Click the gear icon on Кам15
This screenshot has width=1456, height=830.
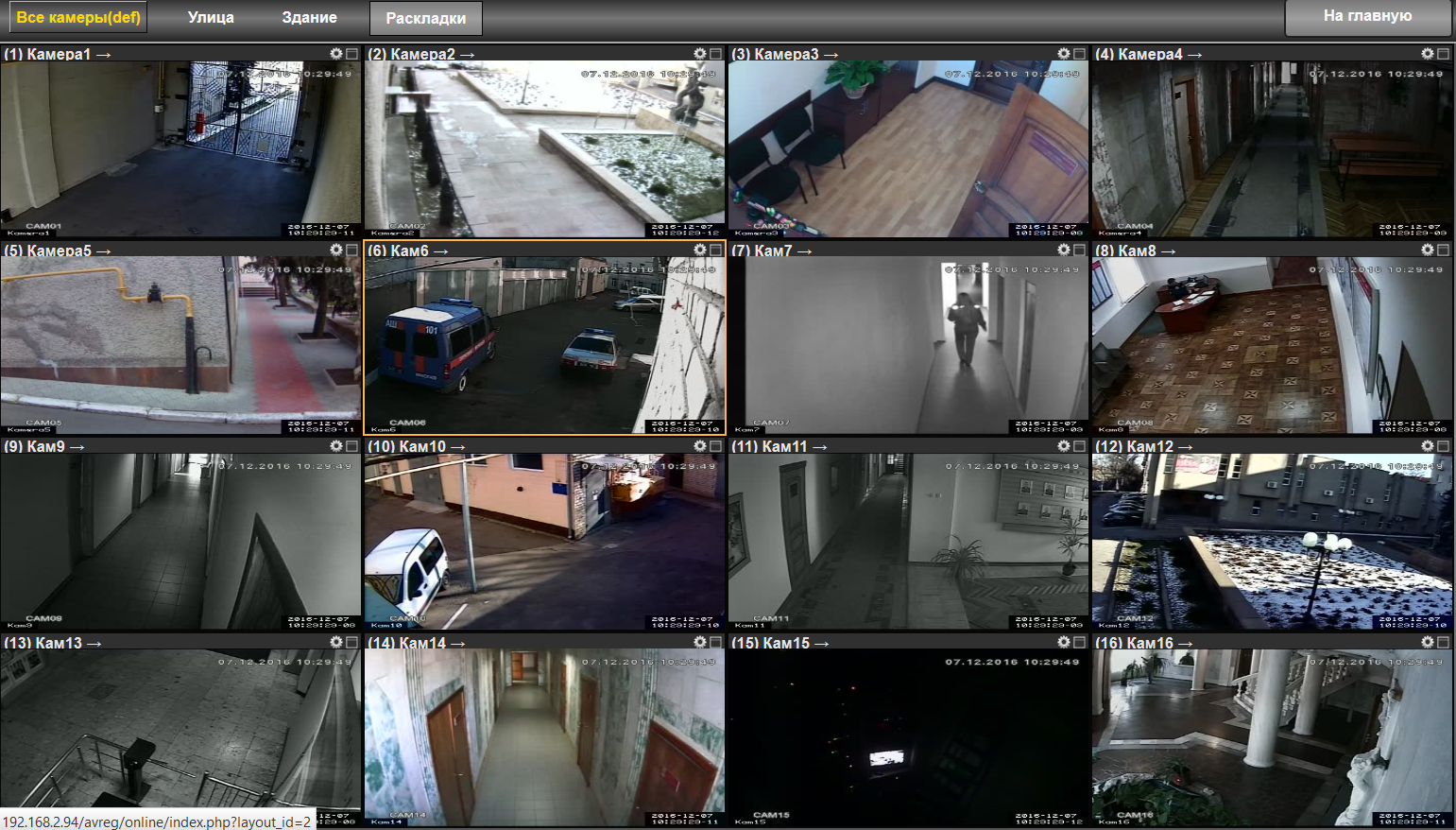click(x=1064, y=642)
